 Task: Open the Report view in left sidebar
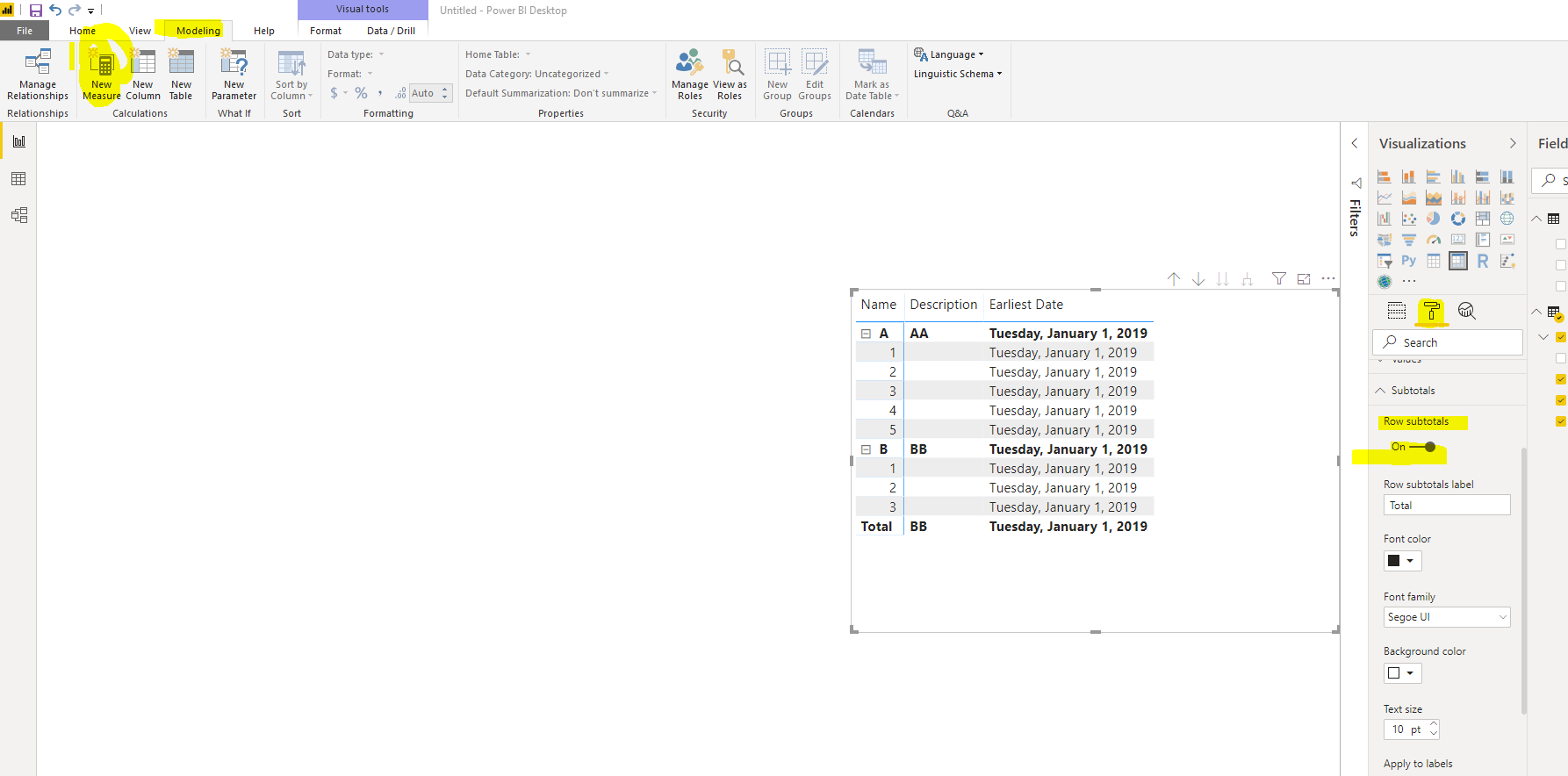18,141
